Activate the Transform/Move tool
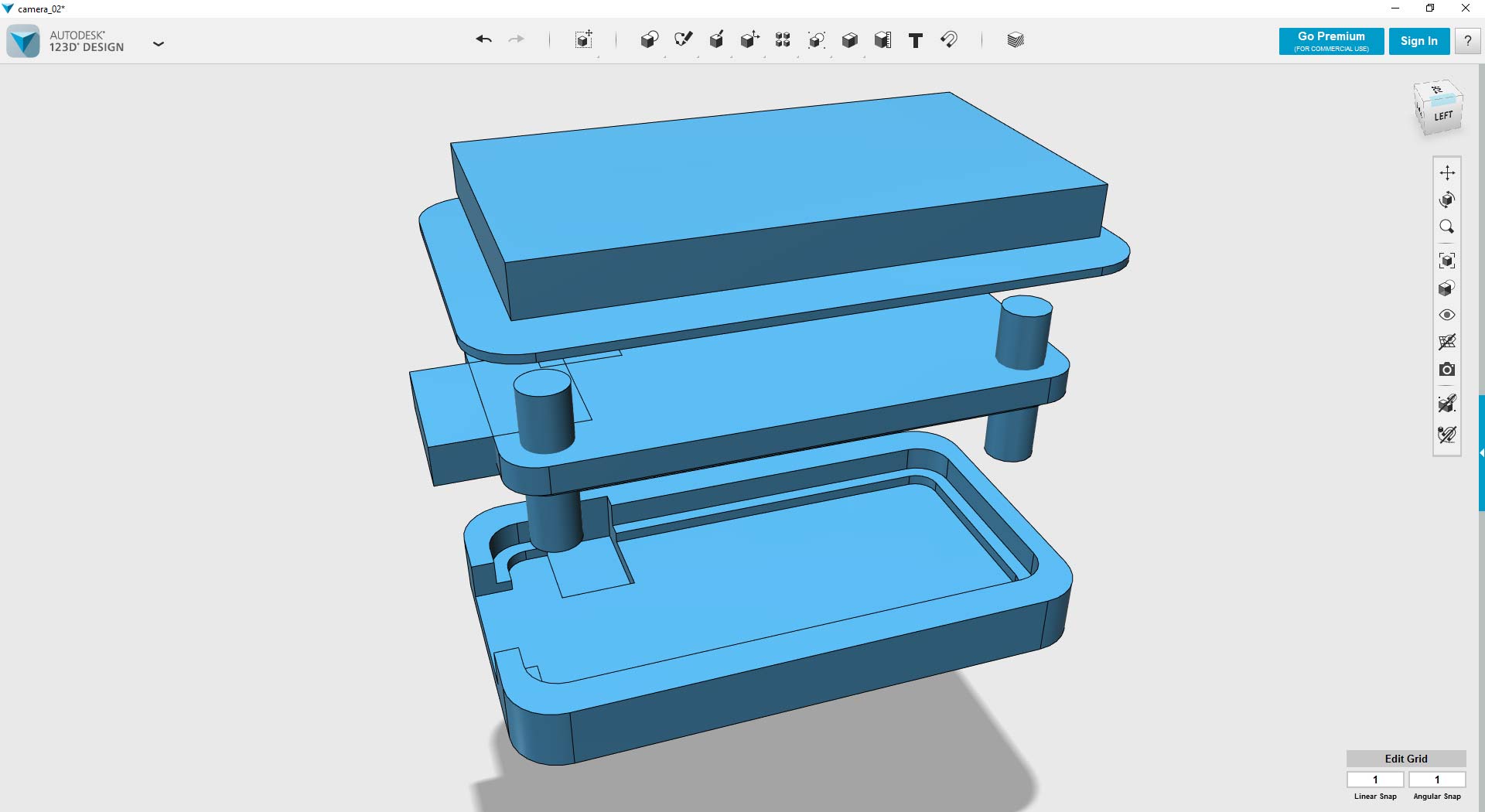 (x=584, y=39)
